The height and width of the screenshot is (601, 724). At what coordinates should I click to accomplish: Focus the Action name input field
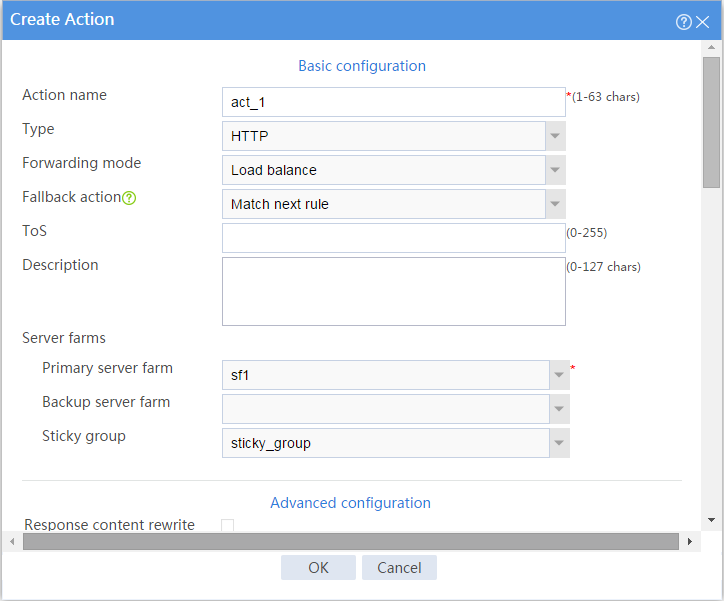coord(394,102)
